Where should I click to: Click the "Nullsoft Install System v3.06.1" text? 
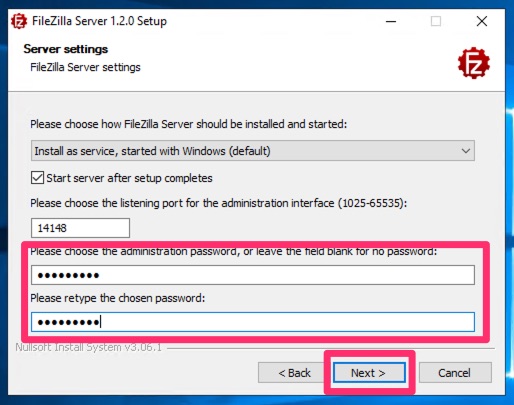tap(88, 347)
